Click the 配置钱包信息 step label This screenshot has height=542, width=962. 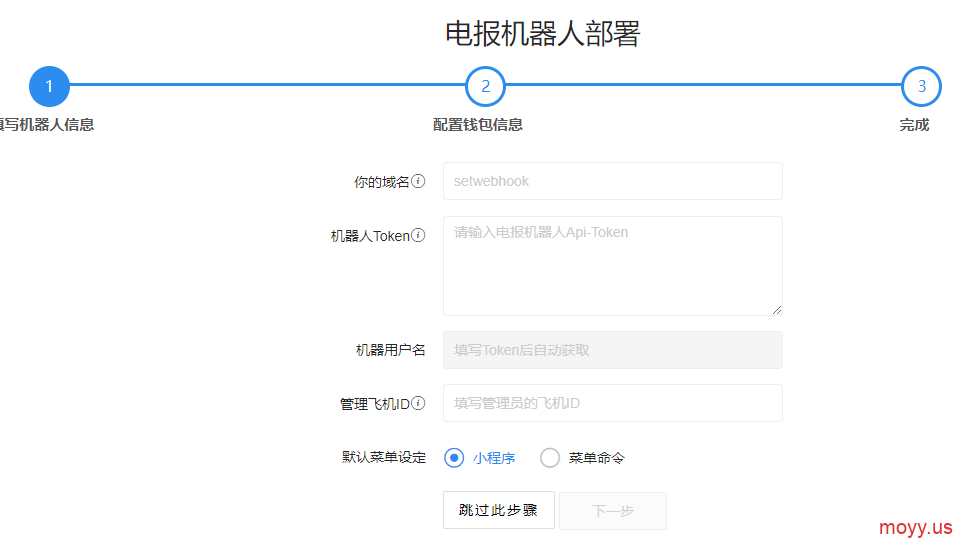coord(478,125)
